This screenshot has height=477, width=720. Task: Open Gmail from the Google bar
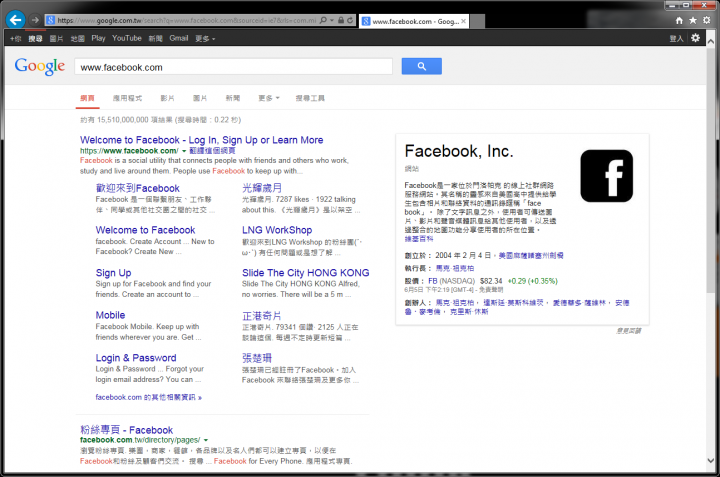click(x=179, y=38)
